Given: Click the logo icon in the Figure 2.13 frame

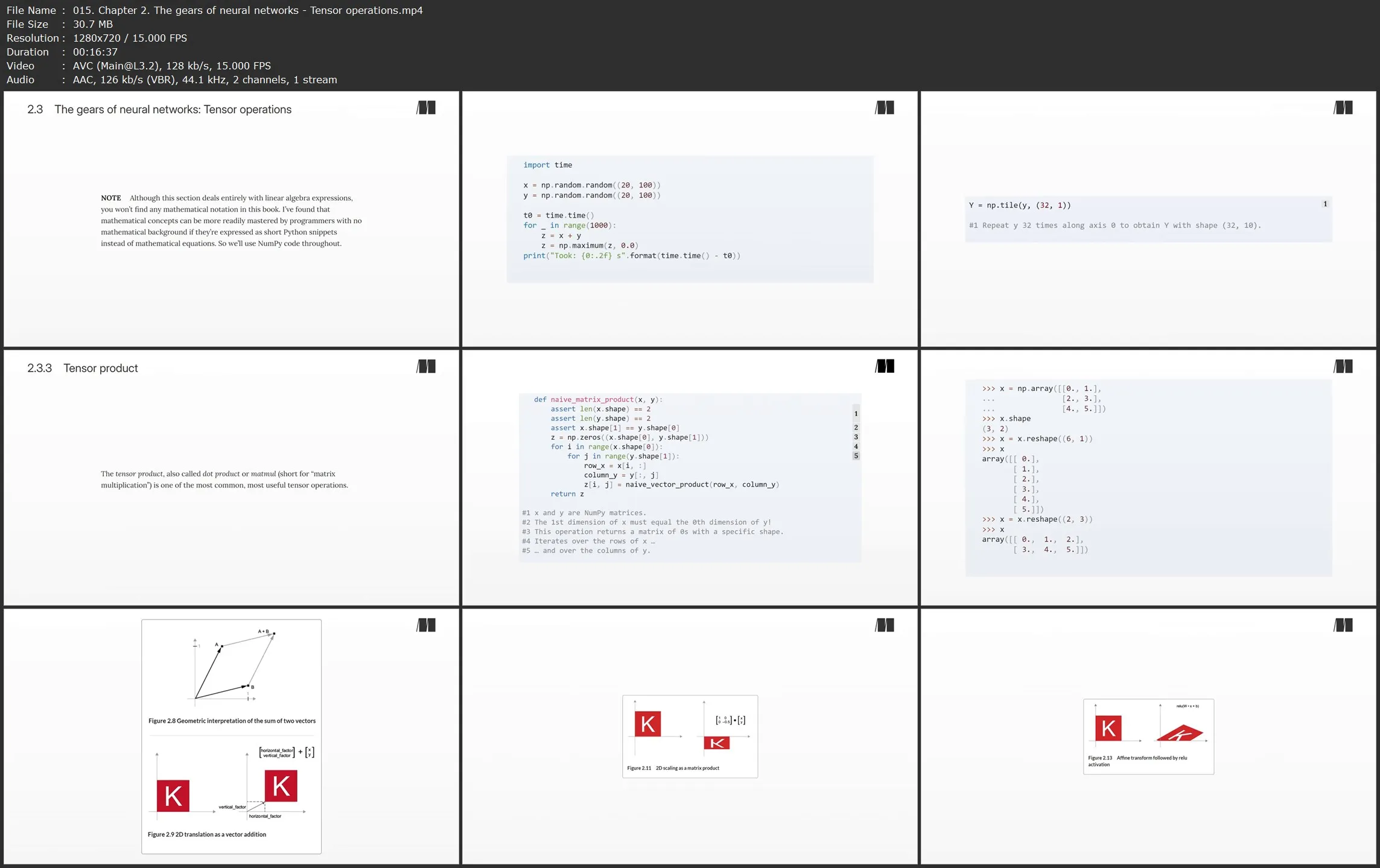Looking at the screenshot, I should click(x=1343, y=625).
